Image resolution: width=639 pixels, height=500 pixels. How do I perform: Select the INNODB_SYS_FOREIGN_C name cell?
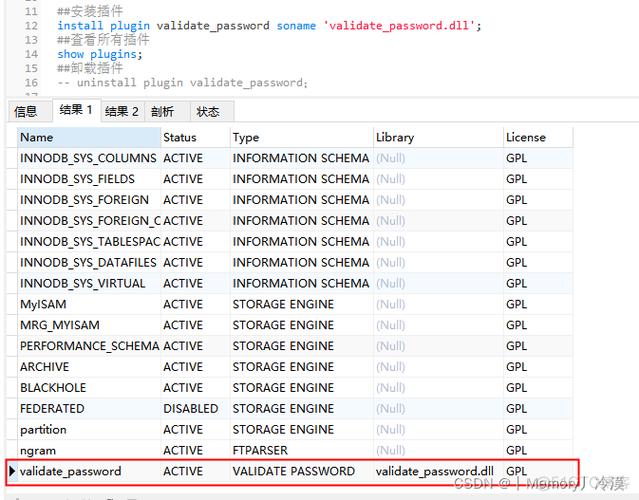pos(89,221)
